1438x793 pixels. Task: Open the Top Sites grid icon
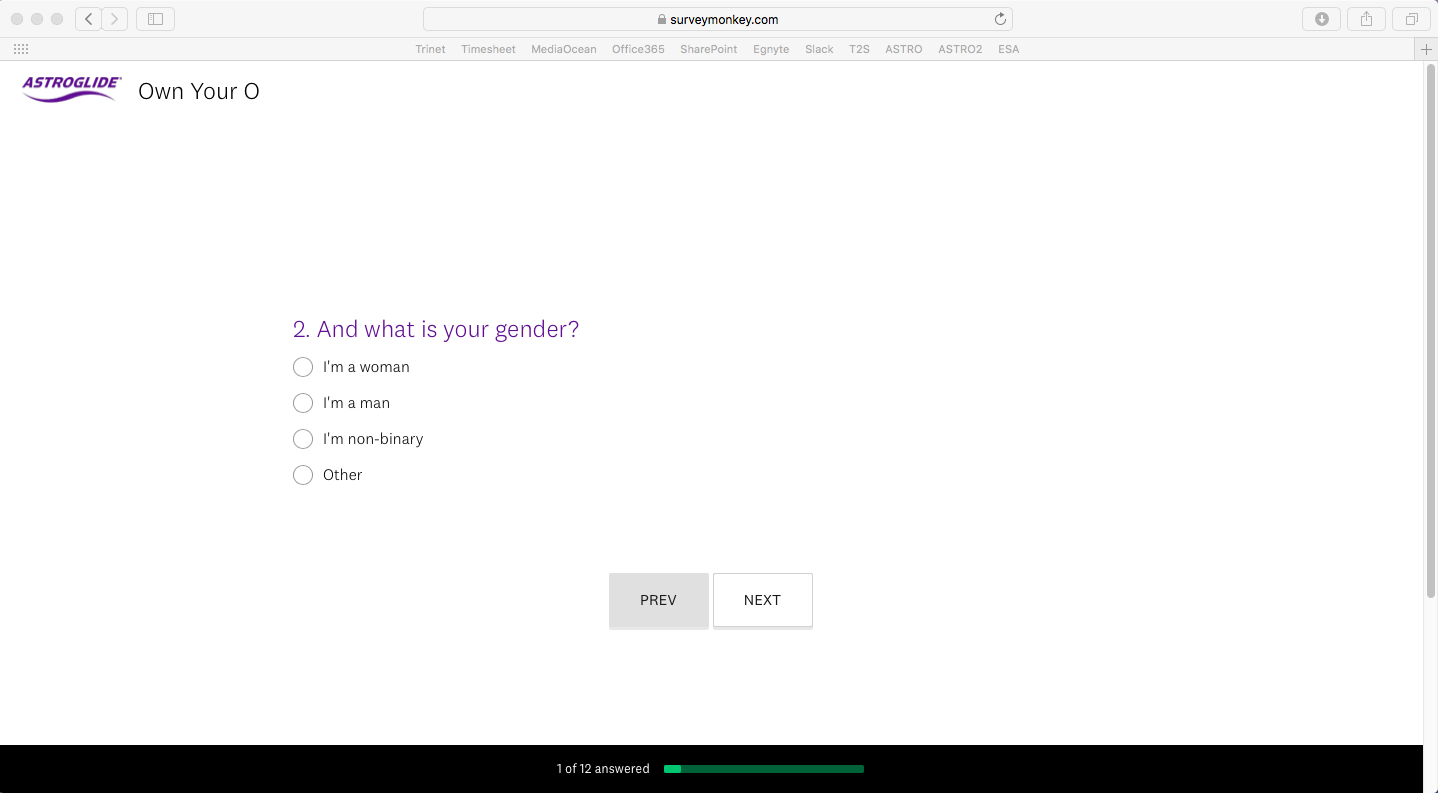click(x=21, y=49)
